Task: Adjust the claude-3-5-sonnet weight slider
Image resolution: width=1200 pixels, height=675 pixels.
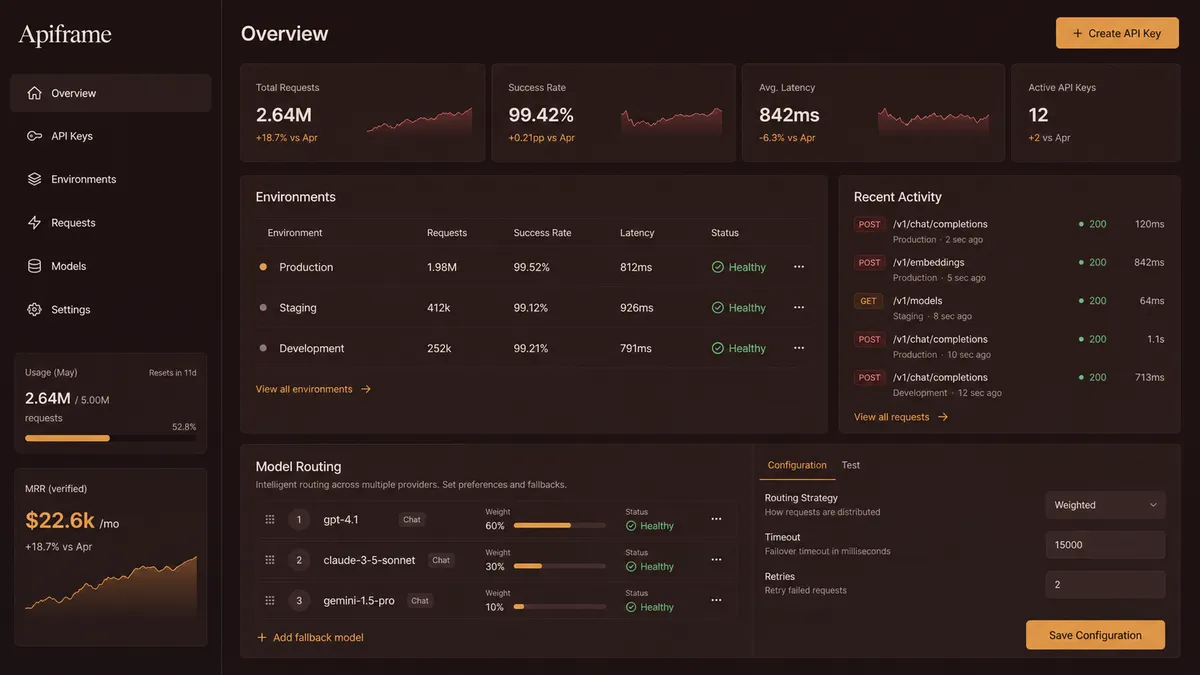Action: point(559,566)
